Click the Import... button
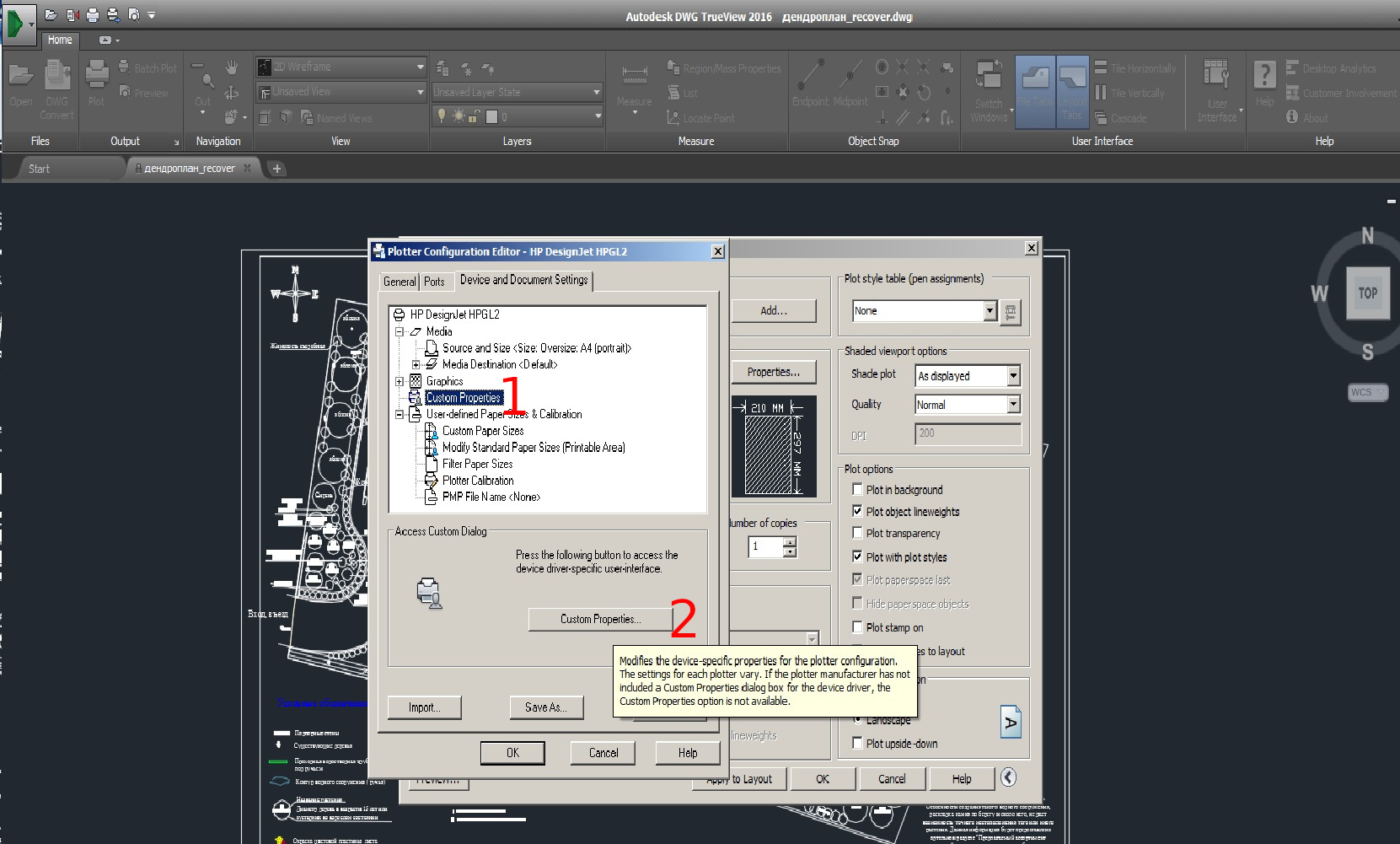Viewport: 1400px width, 844px height. (x=424, y=707)
